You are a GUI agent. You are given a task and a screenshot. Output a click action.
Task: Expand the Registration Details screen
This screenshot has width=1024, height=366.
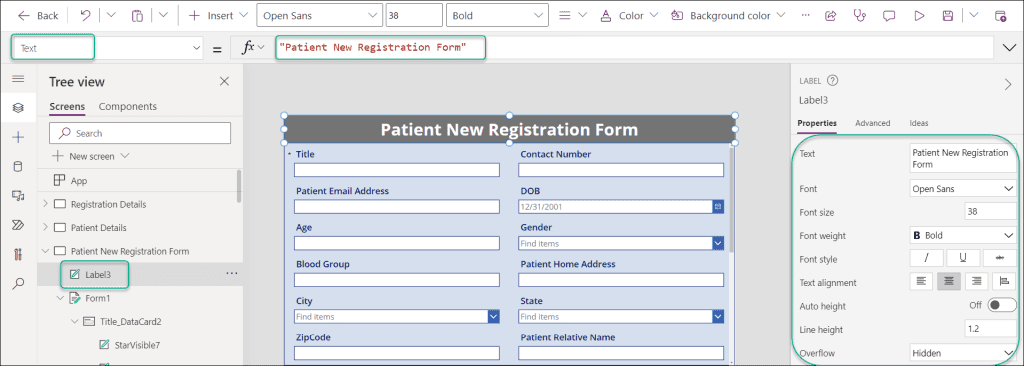click(x=45, y=204)
